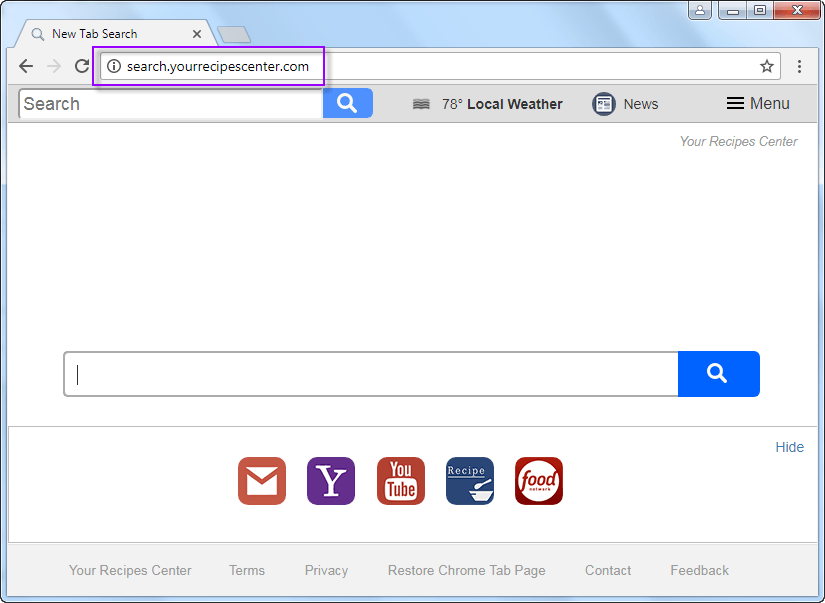Screen dimensions: 825x603
Task: Open 78° Local Weather link
Action: pos(502,104)
